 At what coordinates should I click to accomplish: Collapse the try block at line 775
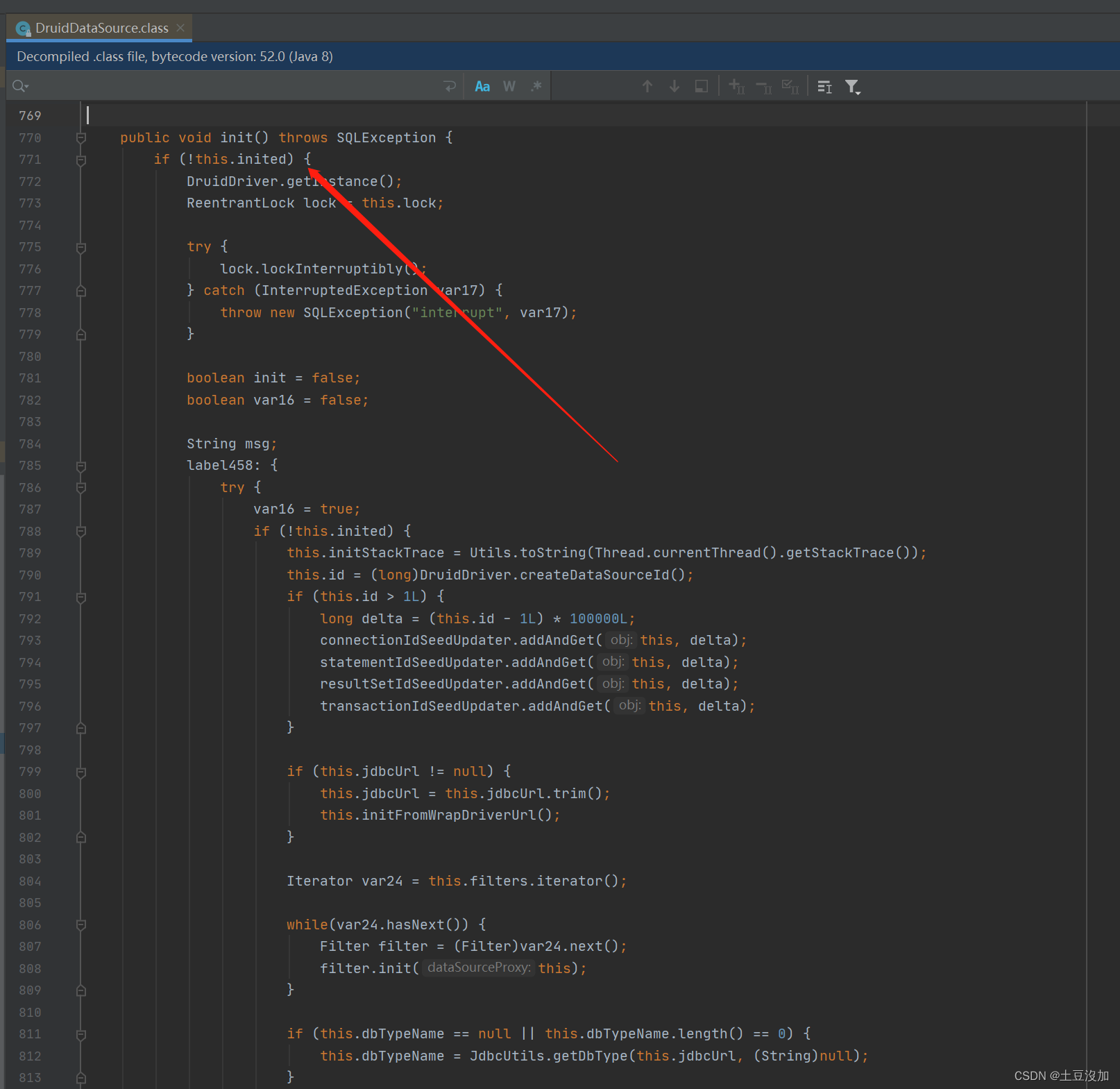click(x=81, y=247)
